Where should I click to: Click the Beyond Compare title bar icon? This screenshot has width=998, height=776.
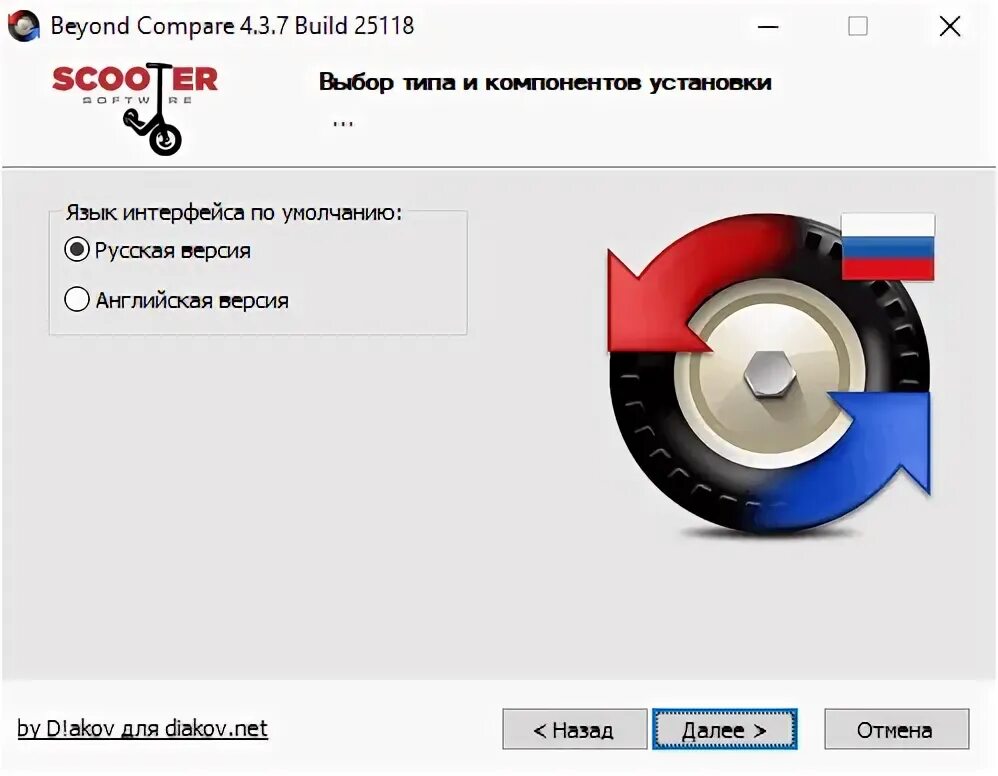click(23, 26)
